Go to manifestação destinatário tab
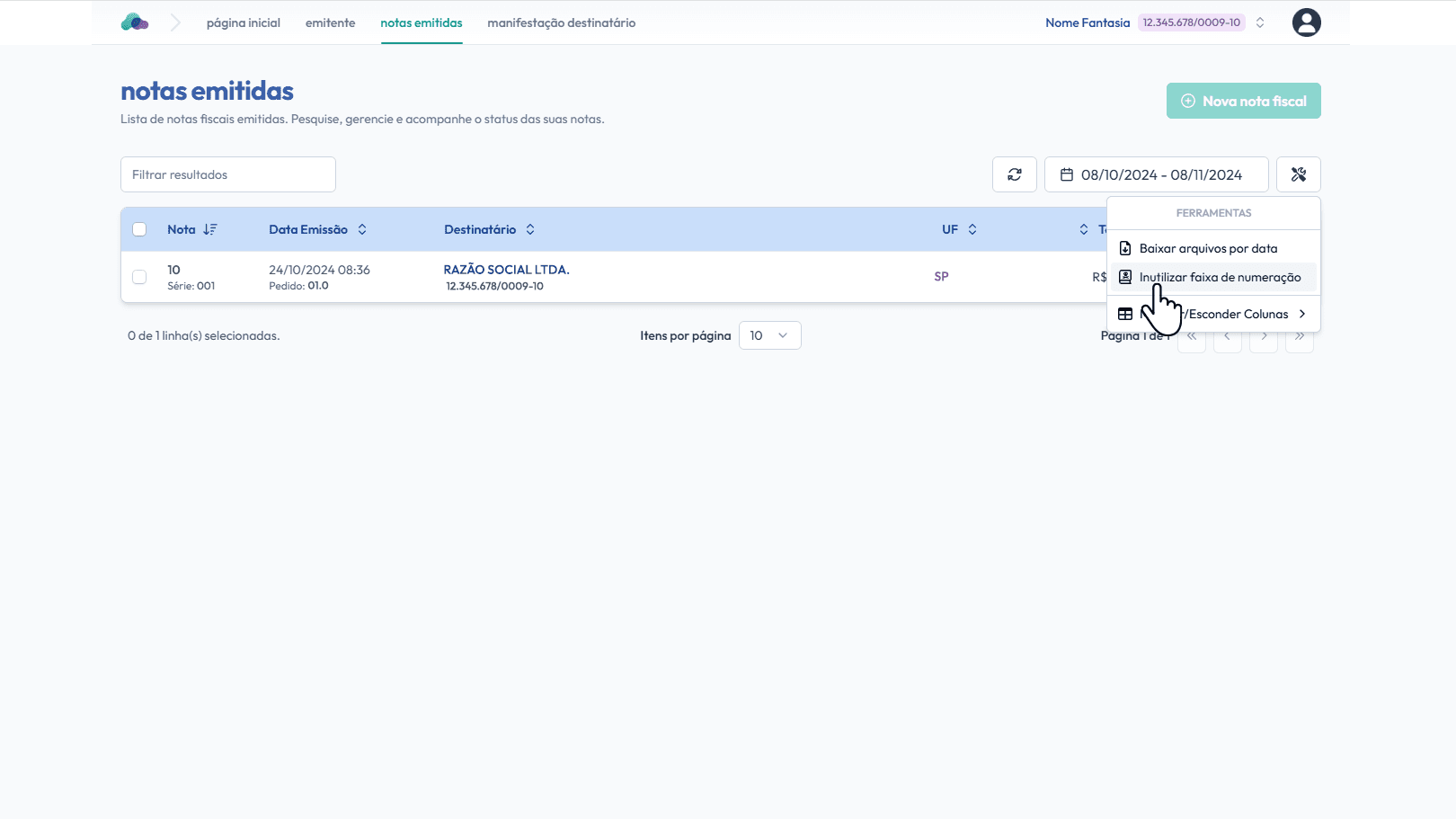Image resolution: width=1456 pixels, height=819 pixels. click(x=561, y=22)
